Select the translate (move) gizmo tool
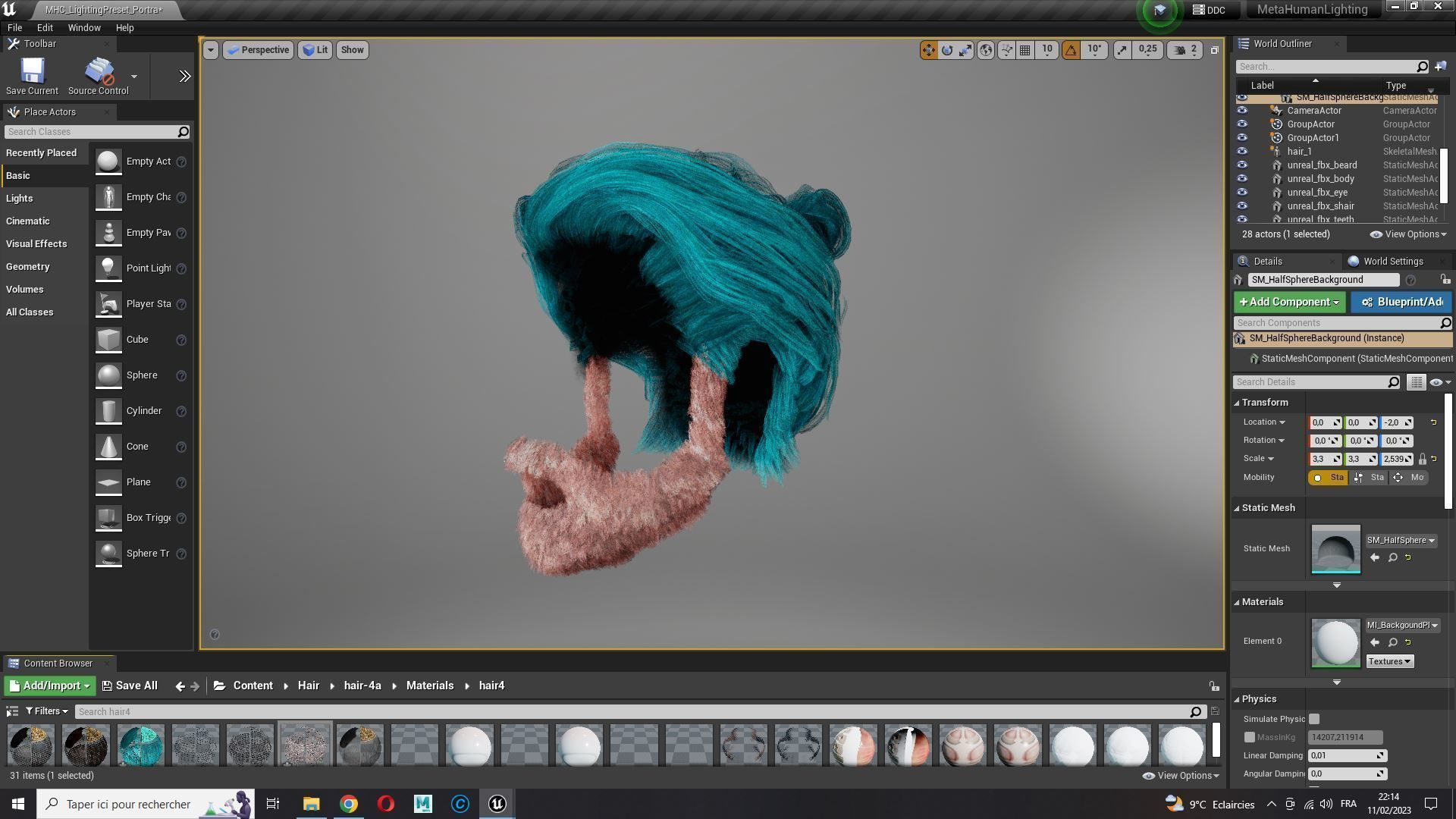The width and height of the screenshot is (1456, 819). pyautogui.click(x=928, y=50)
